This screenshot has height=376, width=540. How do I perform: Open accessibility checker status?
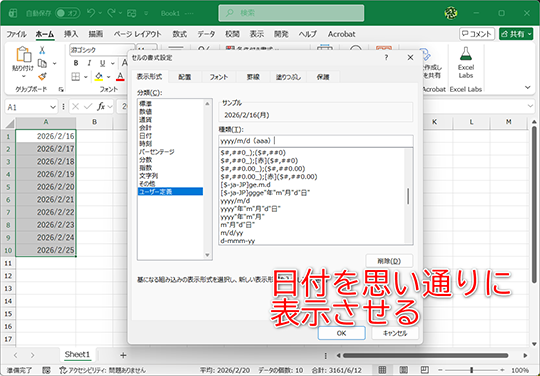click(x=102, y=370)
